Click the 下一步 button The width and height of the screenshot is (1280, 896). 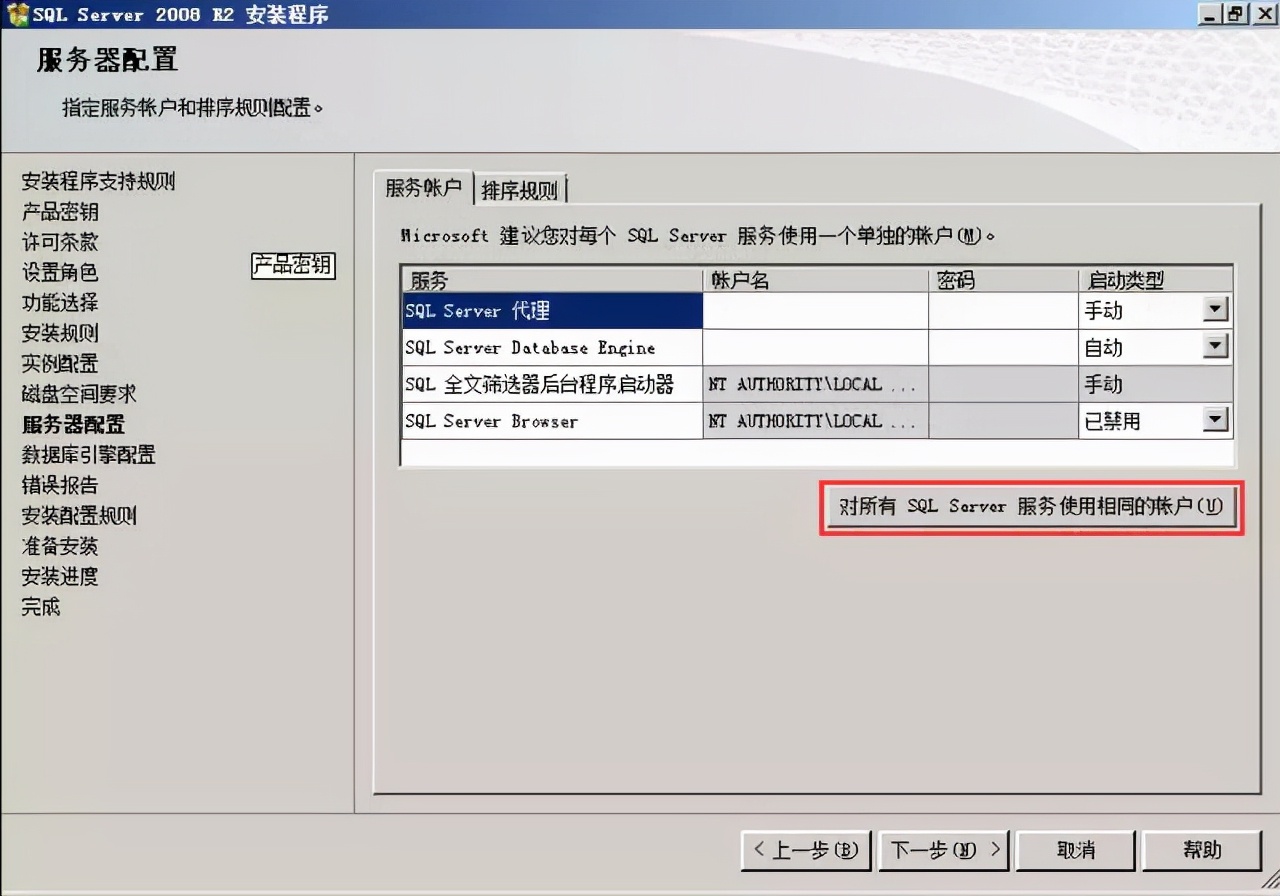tap(941, 850)
